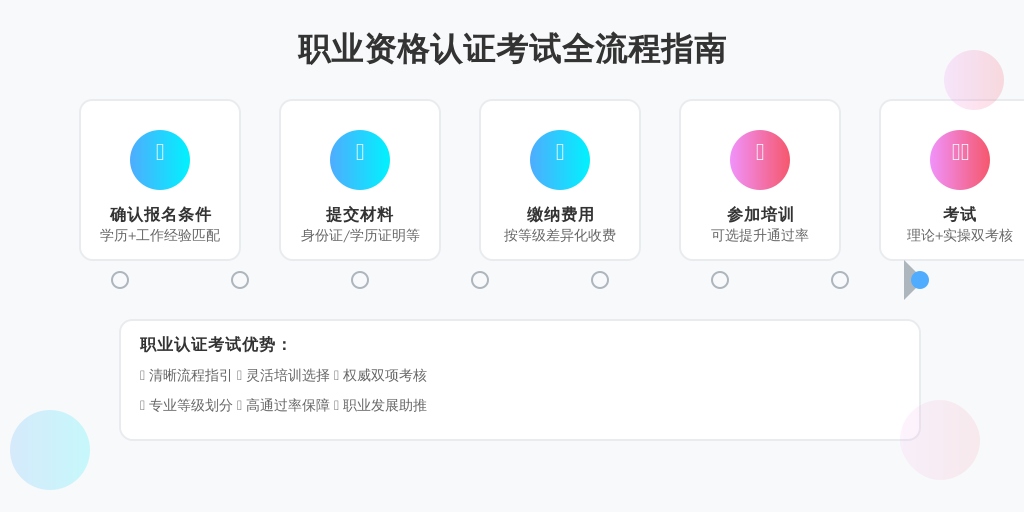Select the filled blue timeline dot
This screenshot has height=512, width=1024.
click(x=920, y=280)
